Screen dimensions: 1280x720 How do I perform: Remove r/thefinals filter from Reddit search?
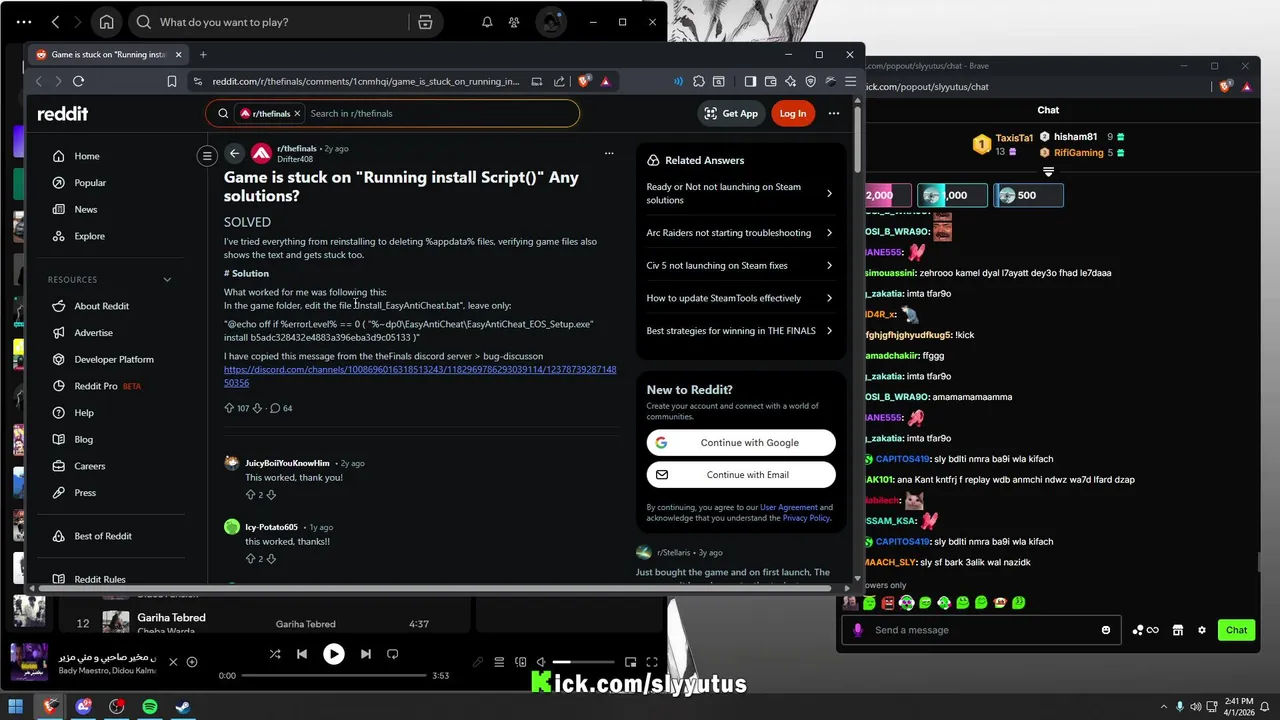[297, 114]
